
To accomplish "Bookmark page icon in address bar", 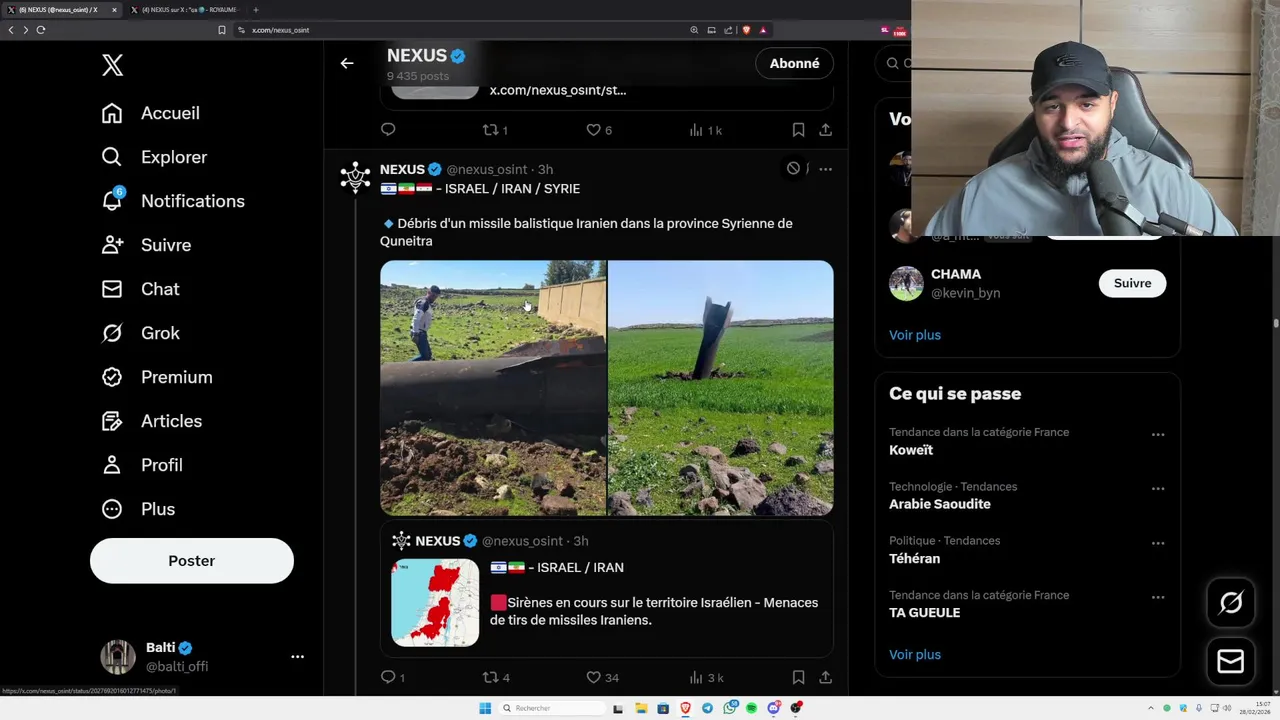I will click(x=222, y=30).
